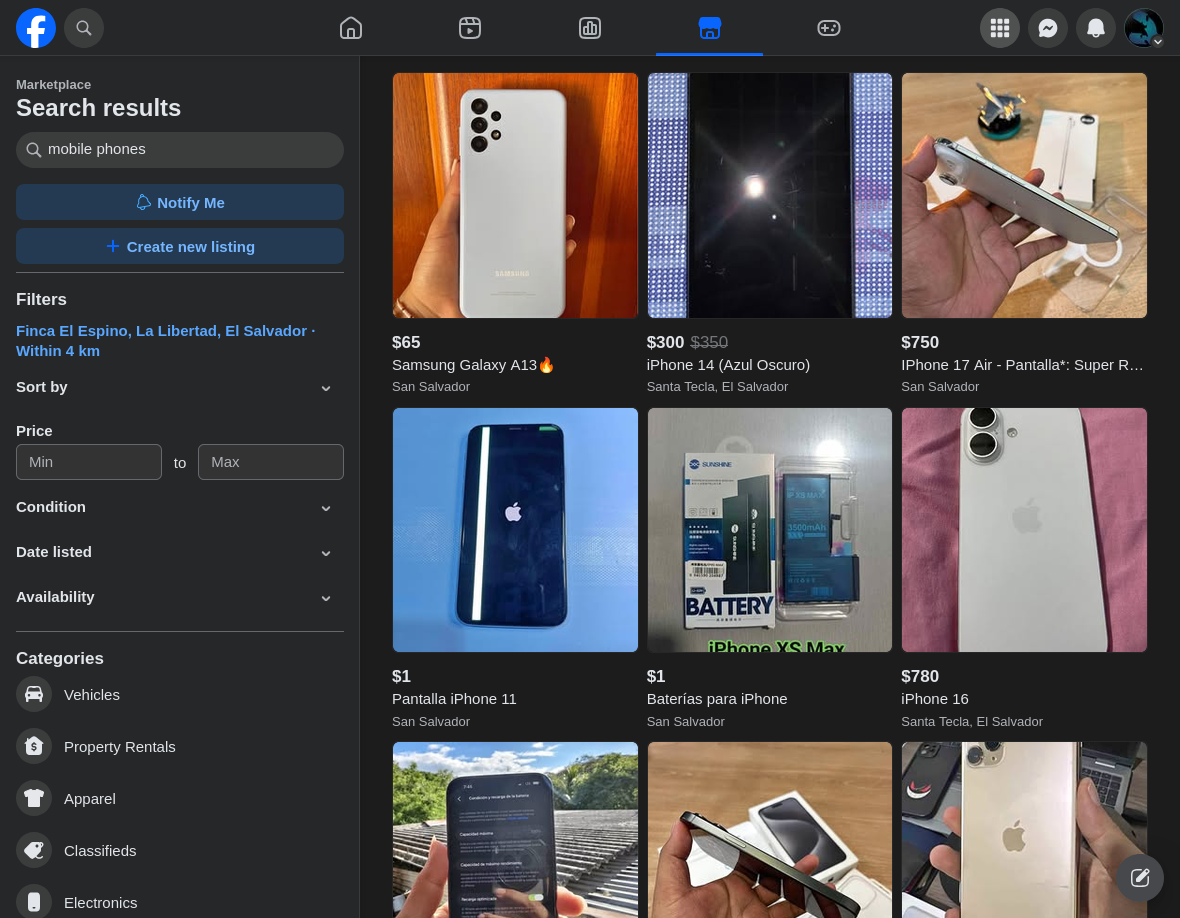This screenshot has height=918, width=1180.
Task: Open listing photo showing battery settings phone
Action: pos(515,830)
